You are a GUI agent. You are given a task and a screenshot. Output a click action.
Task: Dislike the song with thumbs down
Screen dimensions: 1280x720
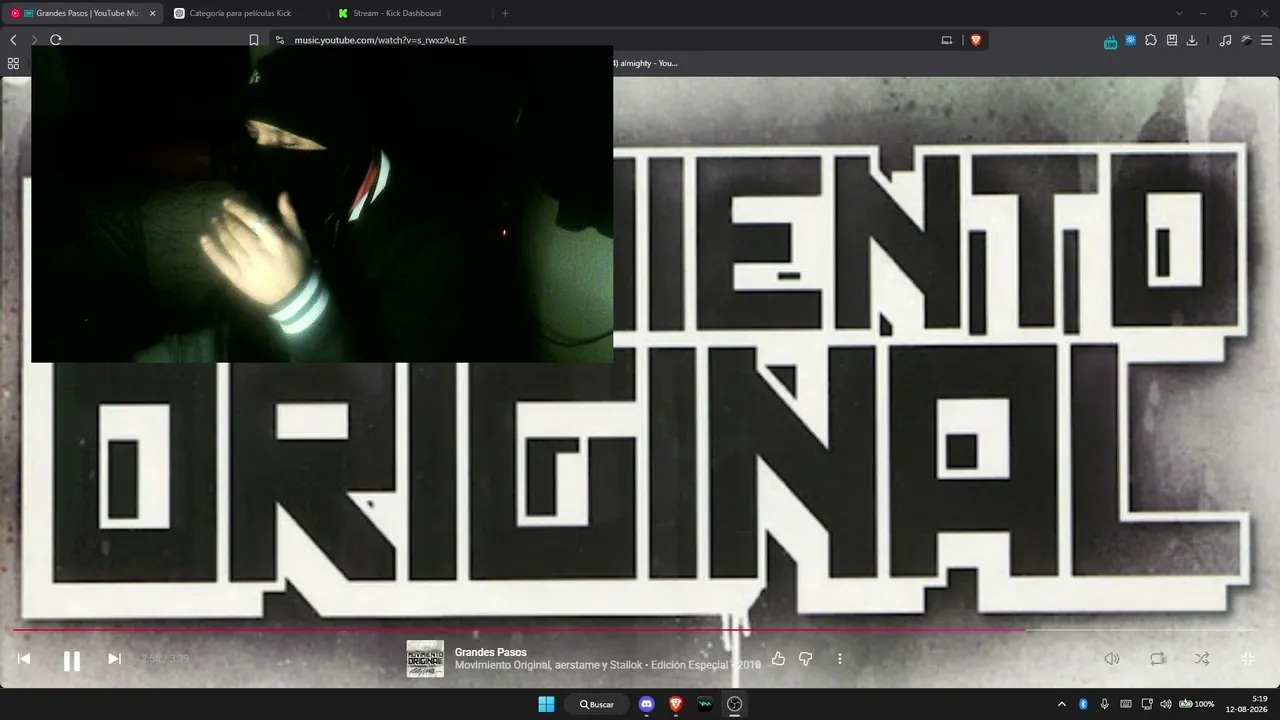click(805, 658)
